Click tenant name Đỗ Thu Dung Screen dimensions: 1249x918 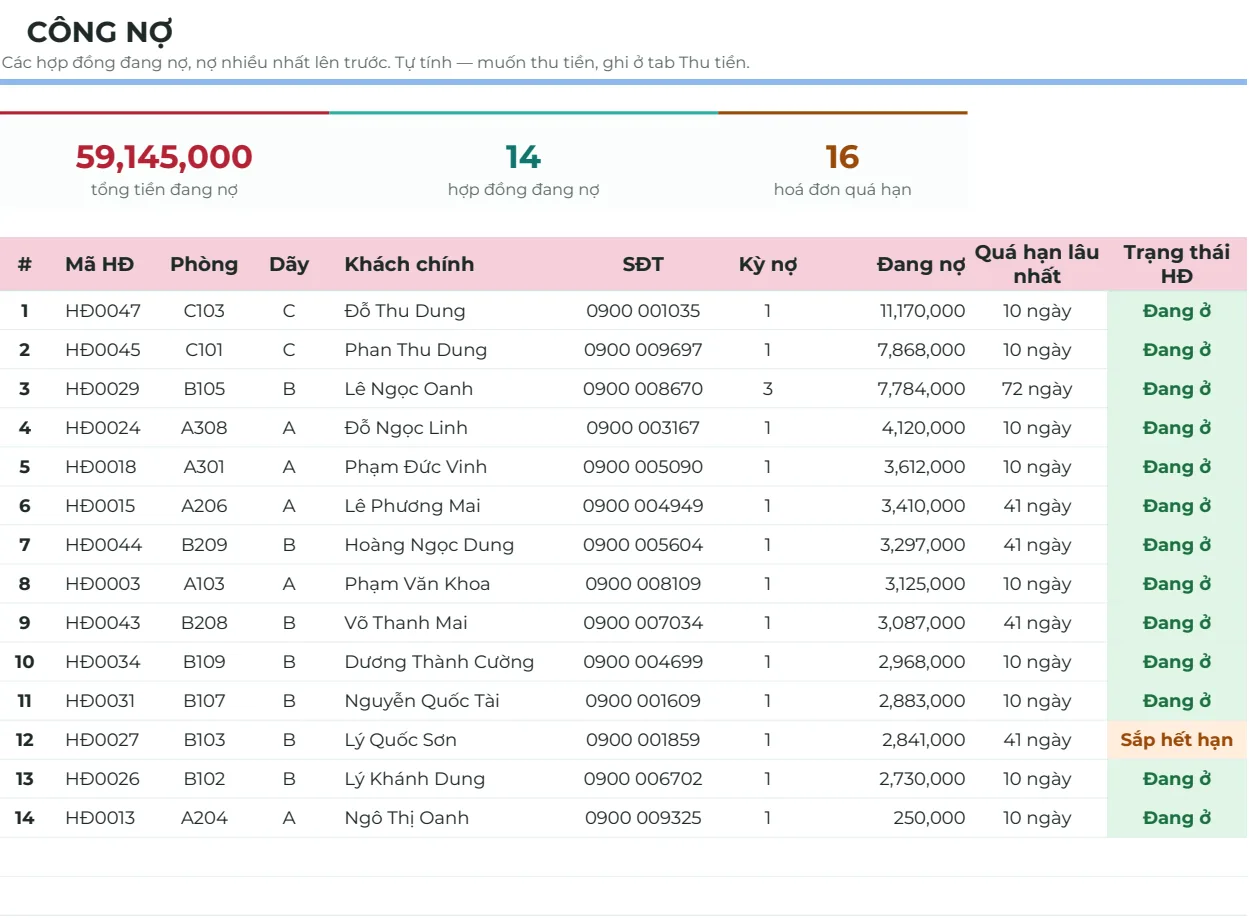point(405,311)
